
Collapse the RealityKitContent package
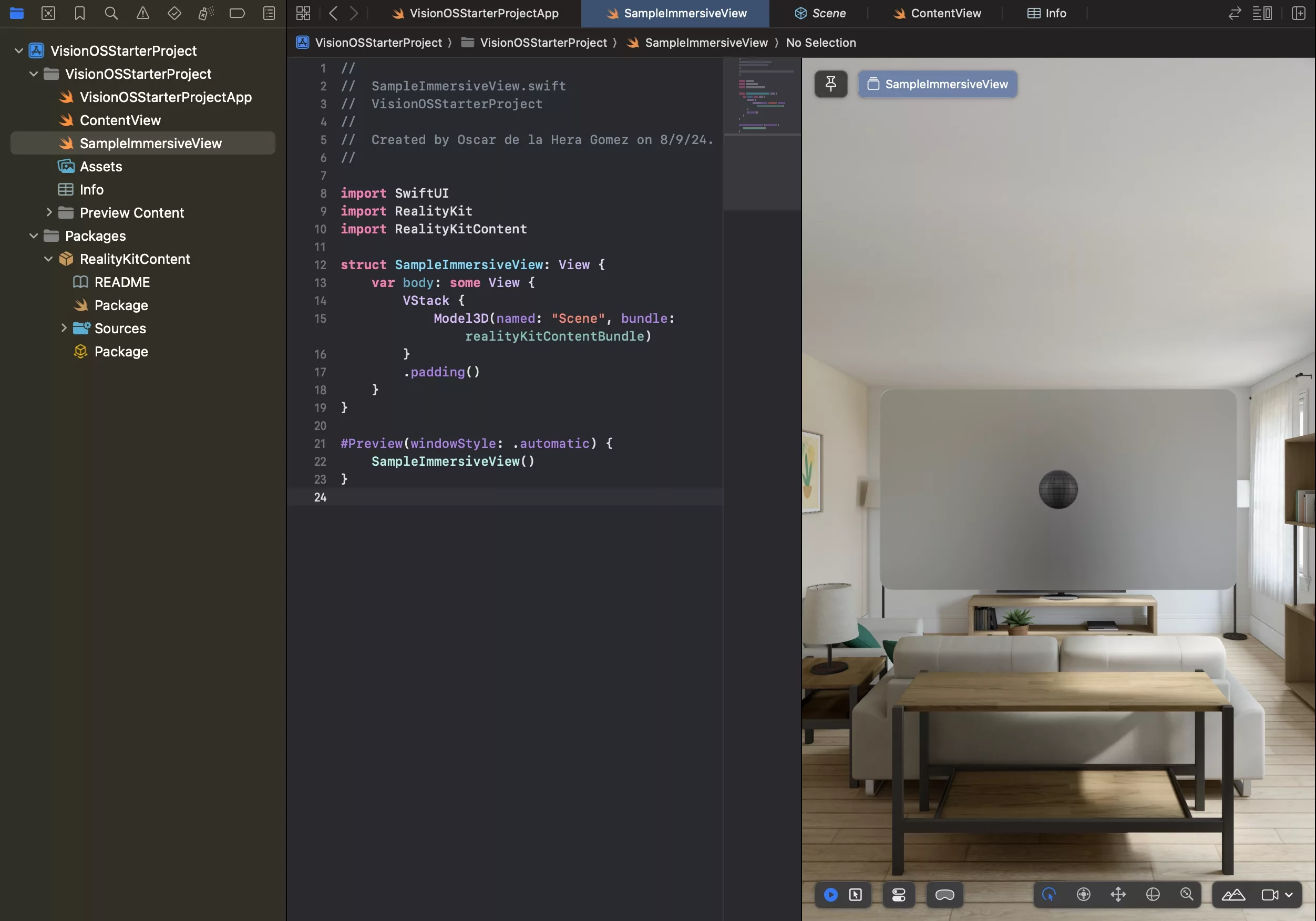49,259
